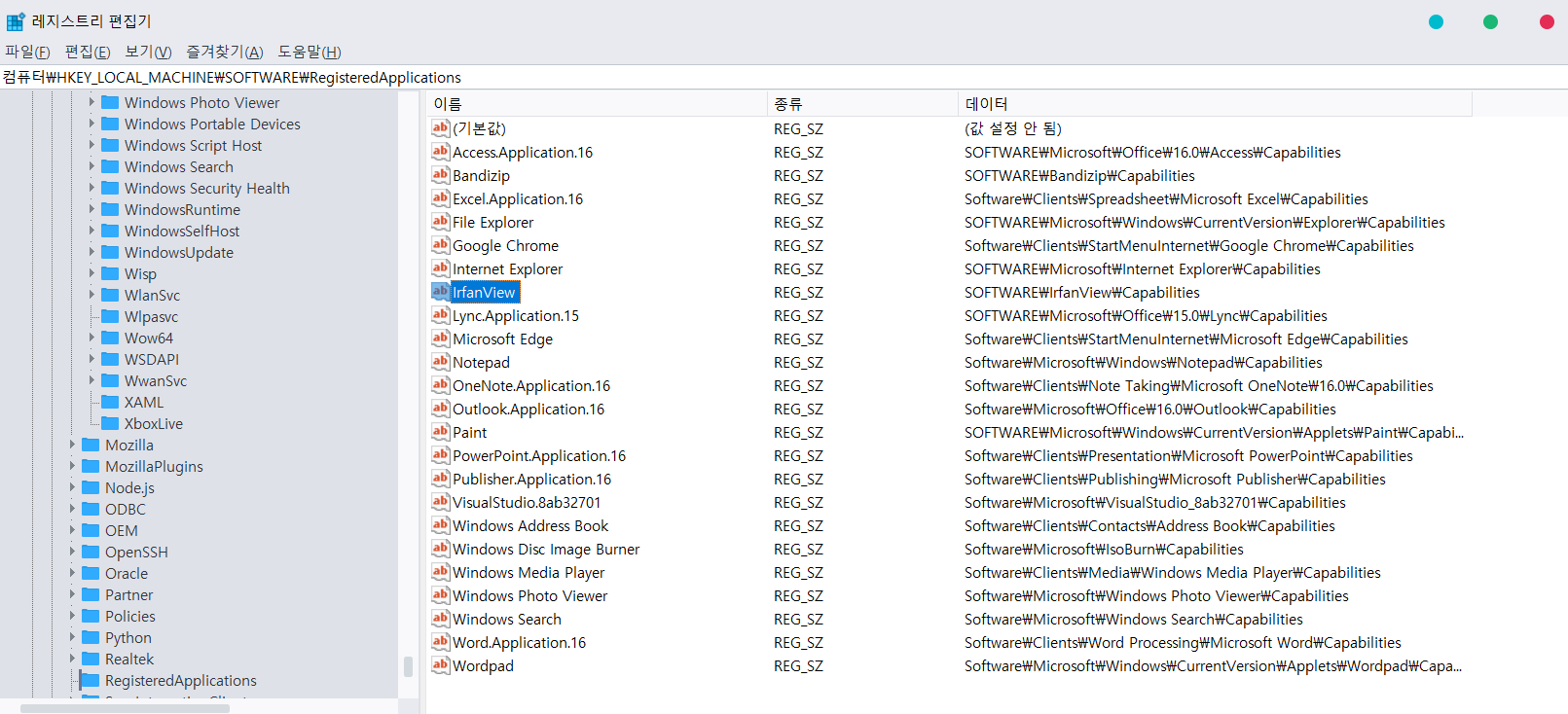This screenshot has height=714, width=1568.
Task: Sort by the 데이터 column header
Action: (1215, 103)
